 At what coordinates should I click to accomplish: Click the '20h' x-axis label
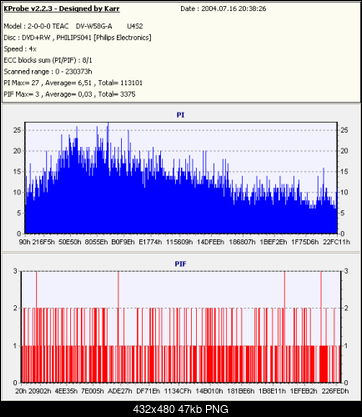tap(21, 391)
